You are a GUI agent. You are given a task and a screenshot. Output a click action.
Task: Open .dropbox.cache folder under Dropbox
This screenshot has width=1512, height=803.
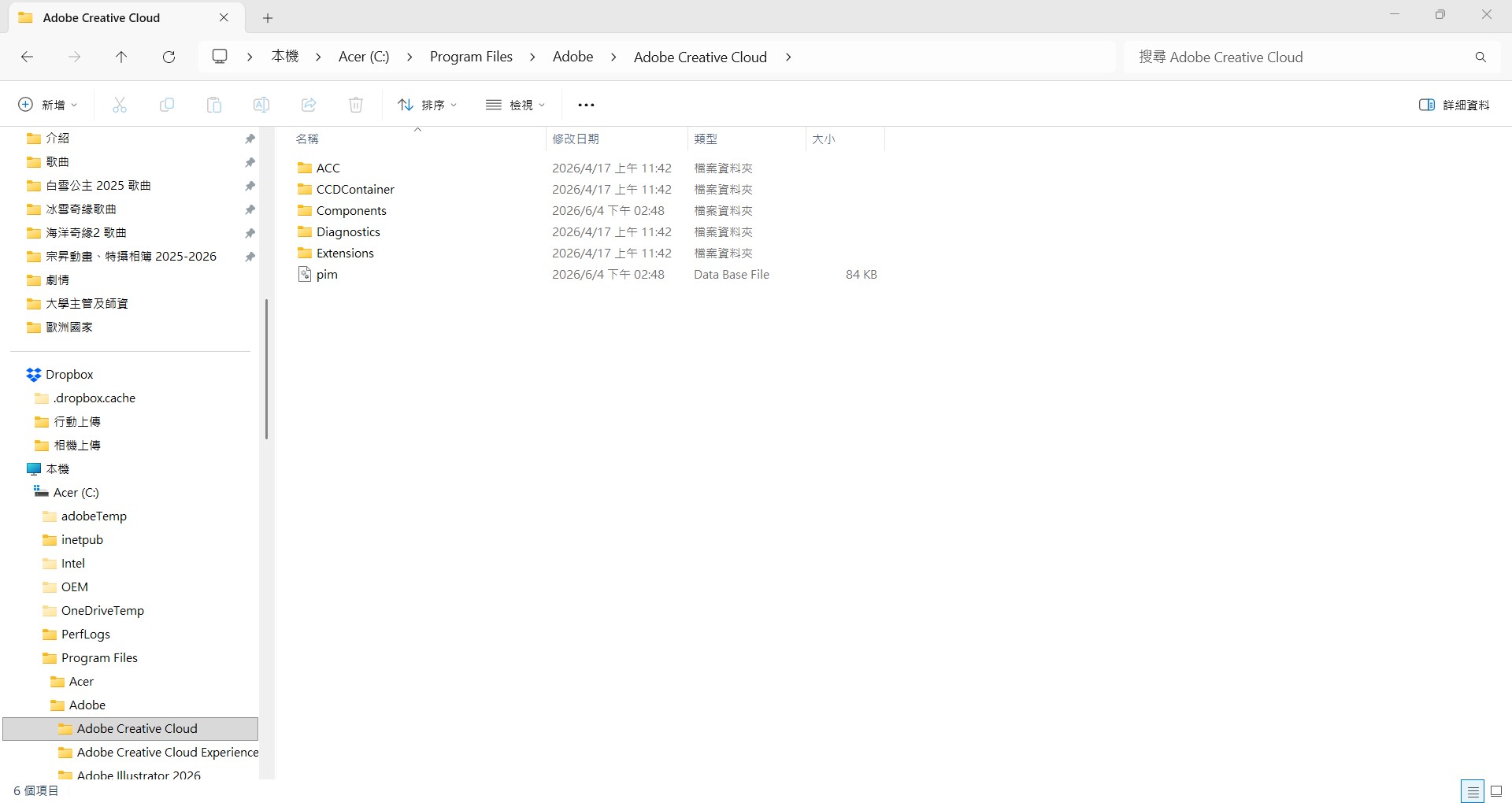coord(94,398)
